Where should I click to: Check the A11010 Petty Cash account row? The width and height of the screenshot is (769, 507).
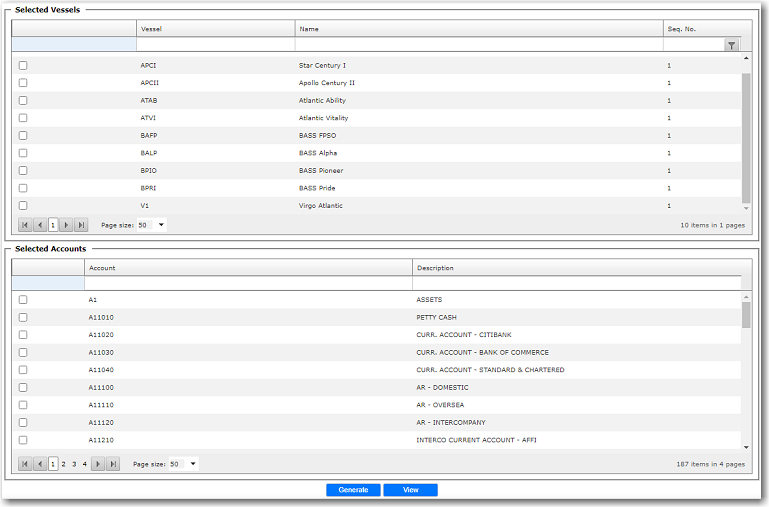pyautogui.click(x=23, y=317)
